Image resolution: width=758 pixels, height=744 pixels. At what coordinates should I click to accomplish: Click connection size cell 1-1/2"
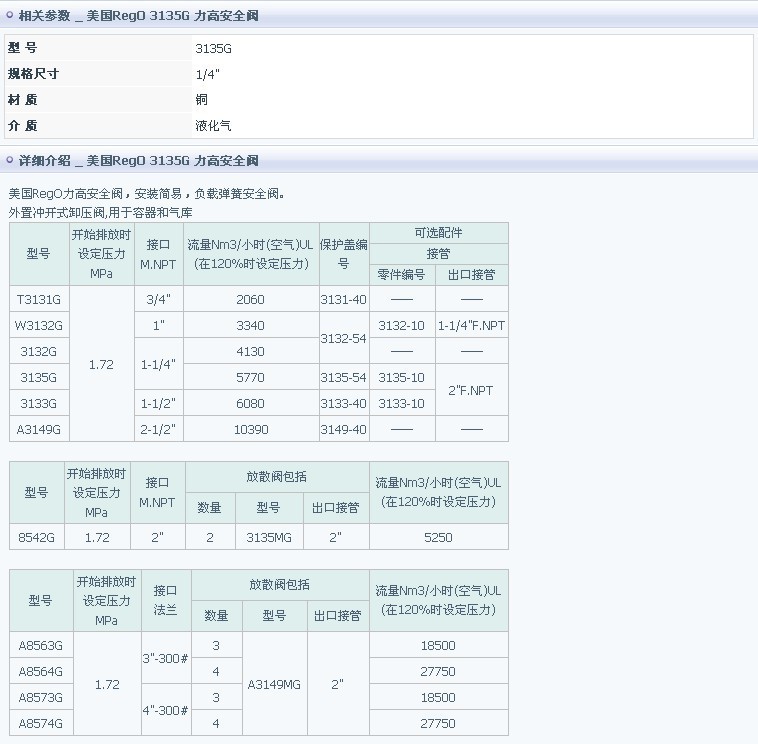point(159,403)
